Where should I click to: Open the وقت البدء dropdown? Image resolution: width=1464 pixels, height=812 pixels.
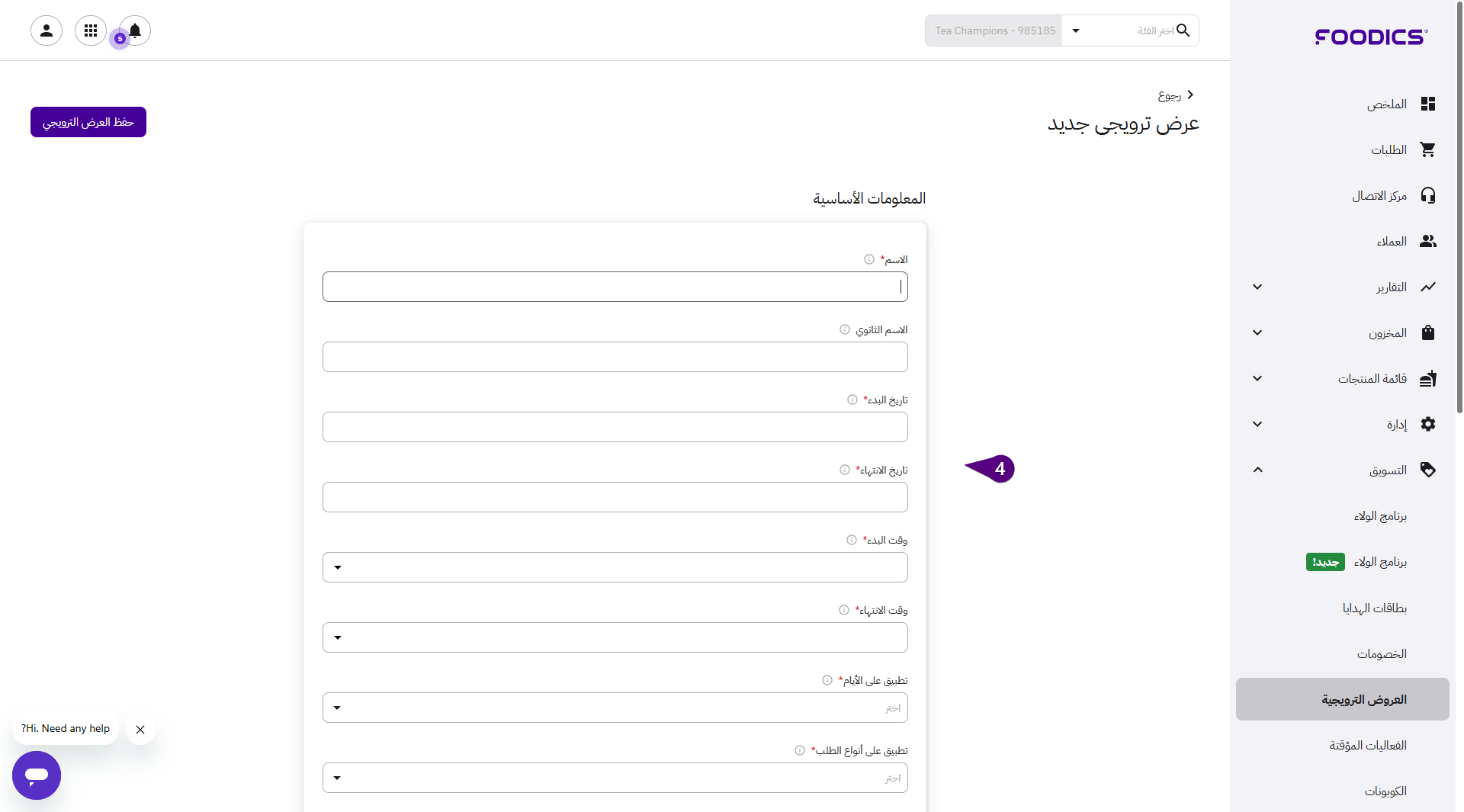pyautogui.click(x=615, y=567)
